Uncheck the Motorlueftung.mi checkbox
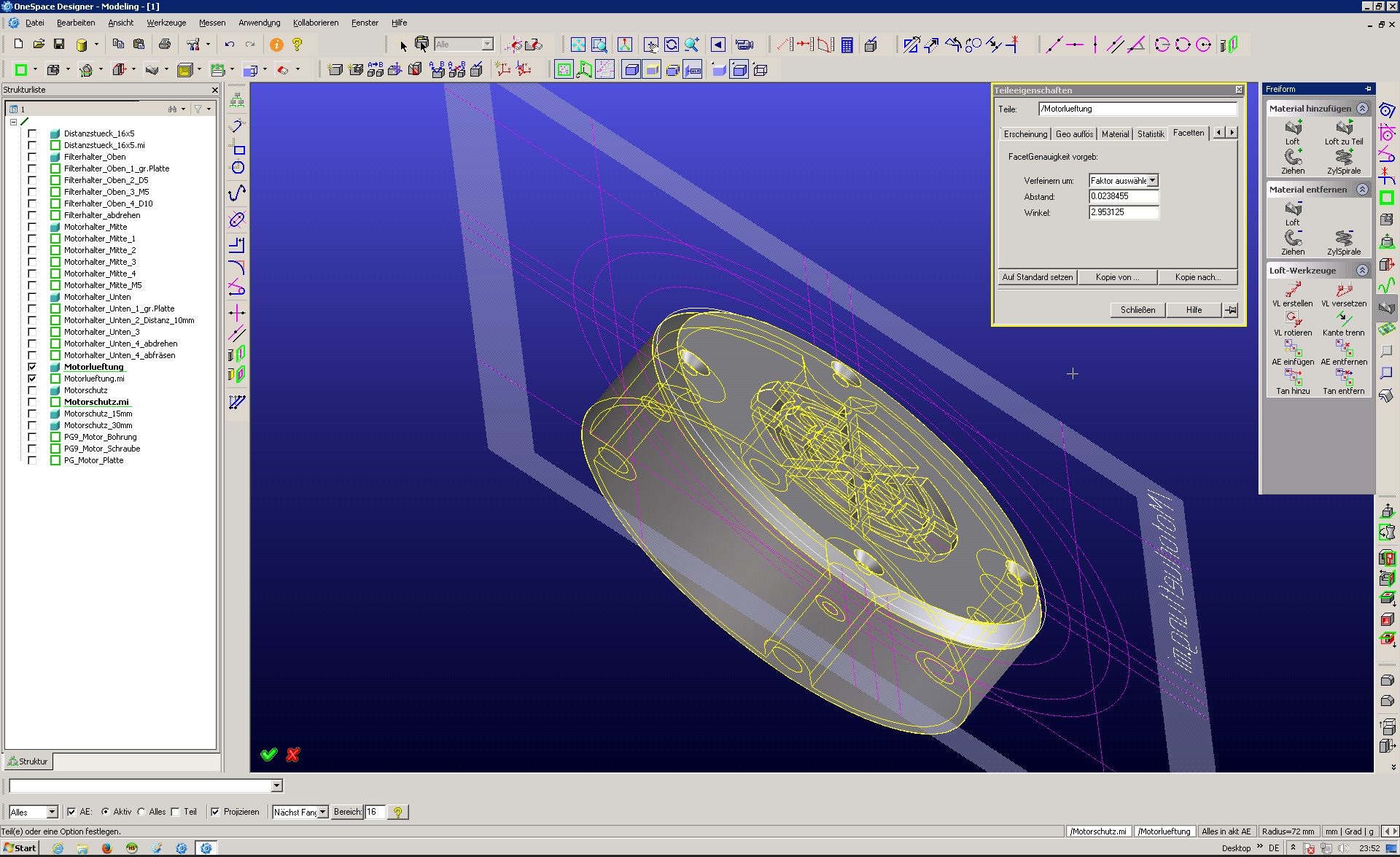The width and height of the screenshot is (1400, 857). (x=32, y=379)
